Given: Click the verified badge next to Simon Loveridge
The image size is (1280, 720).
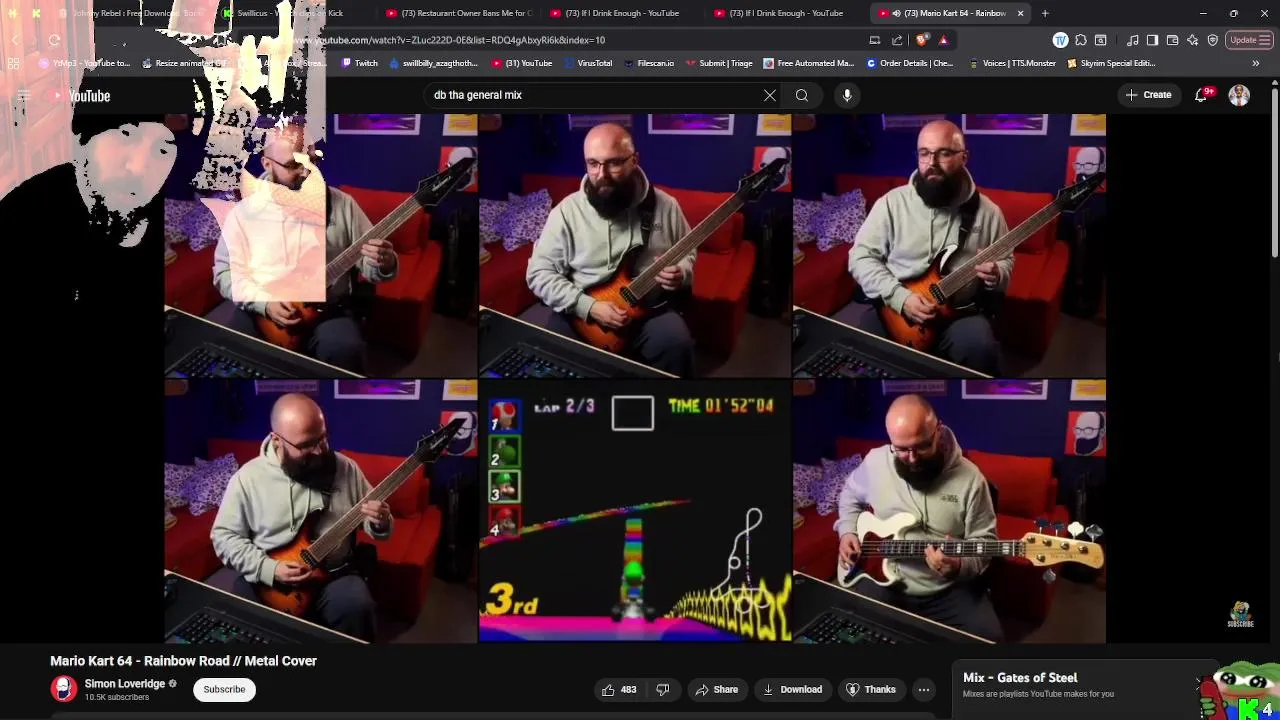Looking at the screenshot, I should [x=172, y=684].
